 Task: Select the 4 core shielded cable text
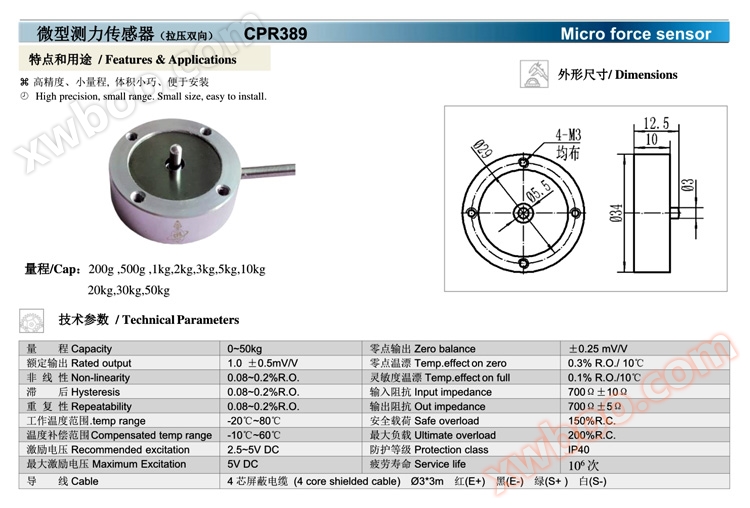point(347,481)
